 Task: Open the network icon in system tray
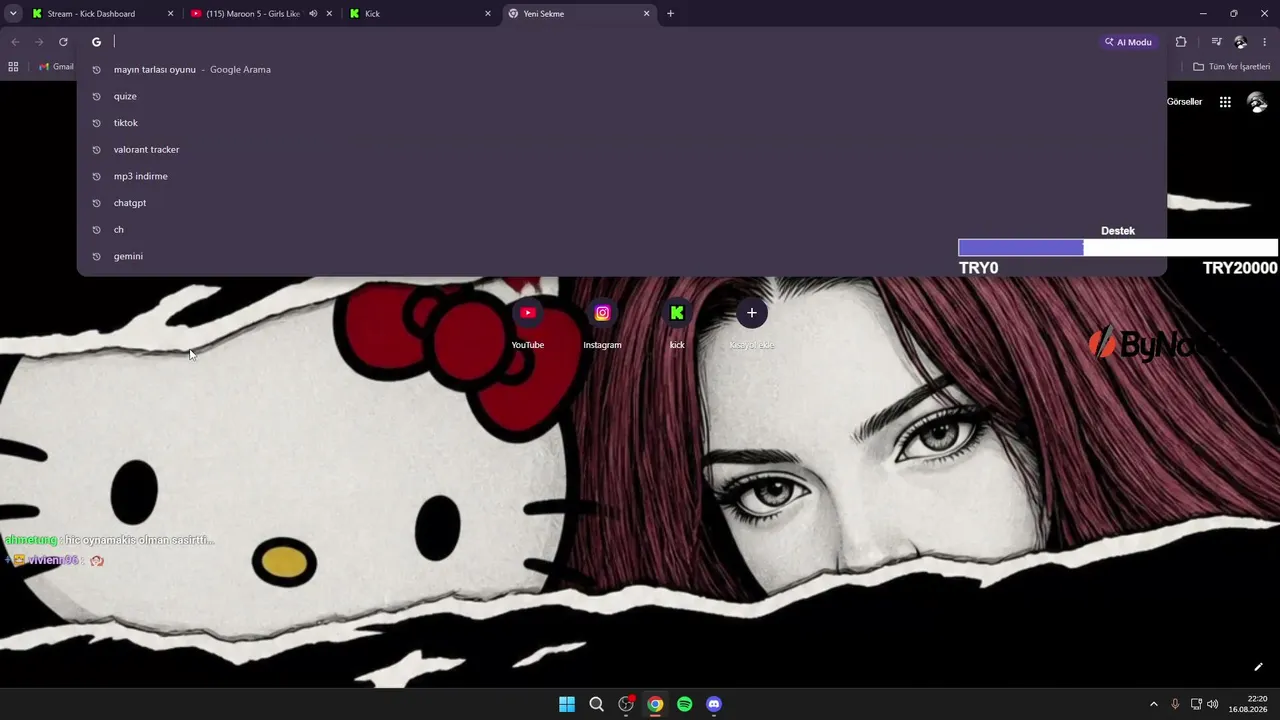(1196, 704)
